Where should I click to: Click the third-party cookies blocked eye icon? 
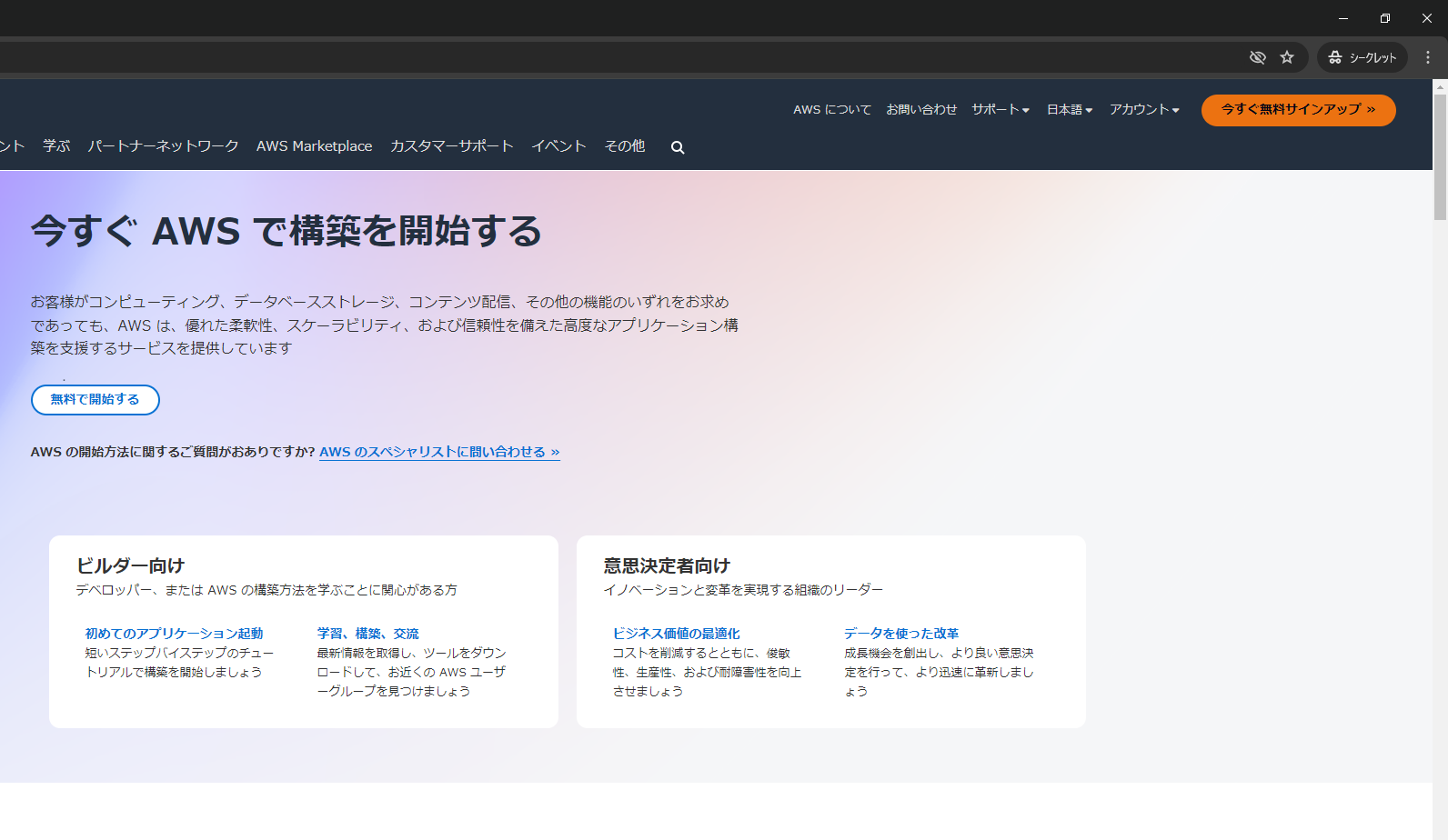point(1258,57)
